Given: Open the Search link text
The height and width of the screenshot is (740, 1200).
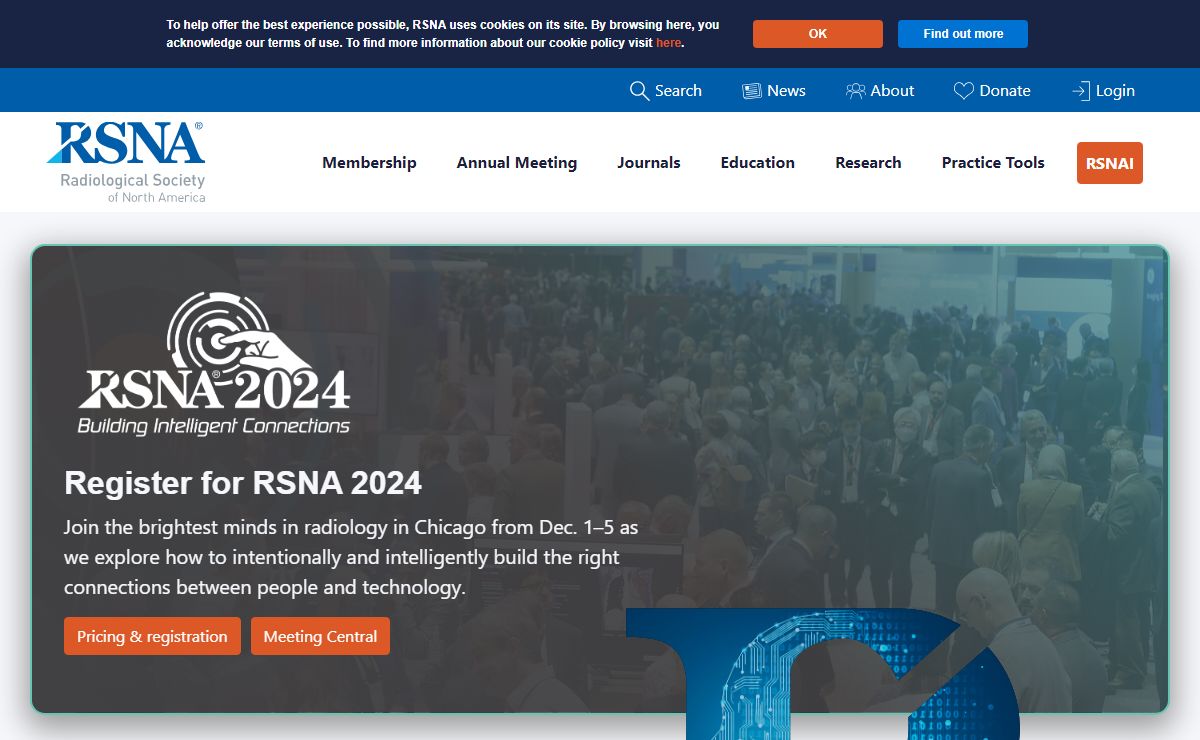Looking at the screenshot, I should [678, 91].
